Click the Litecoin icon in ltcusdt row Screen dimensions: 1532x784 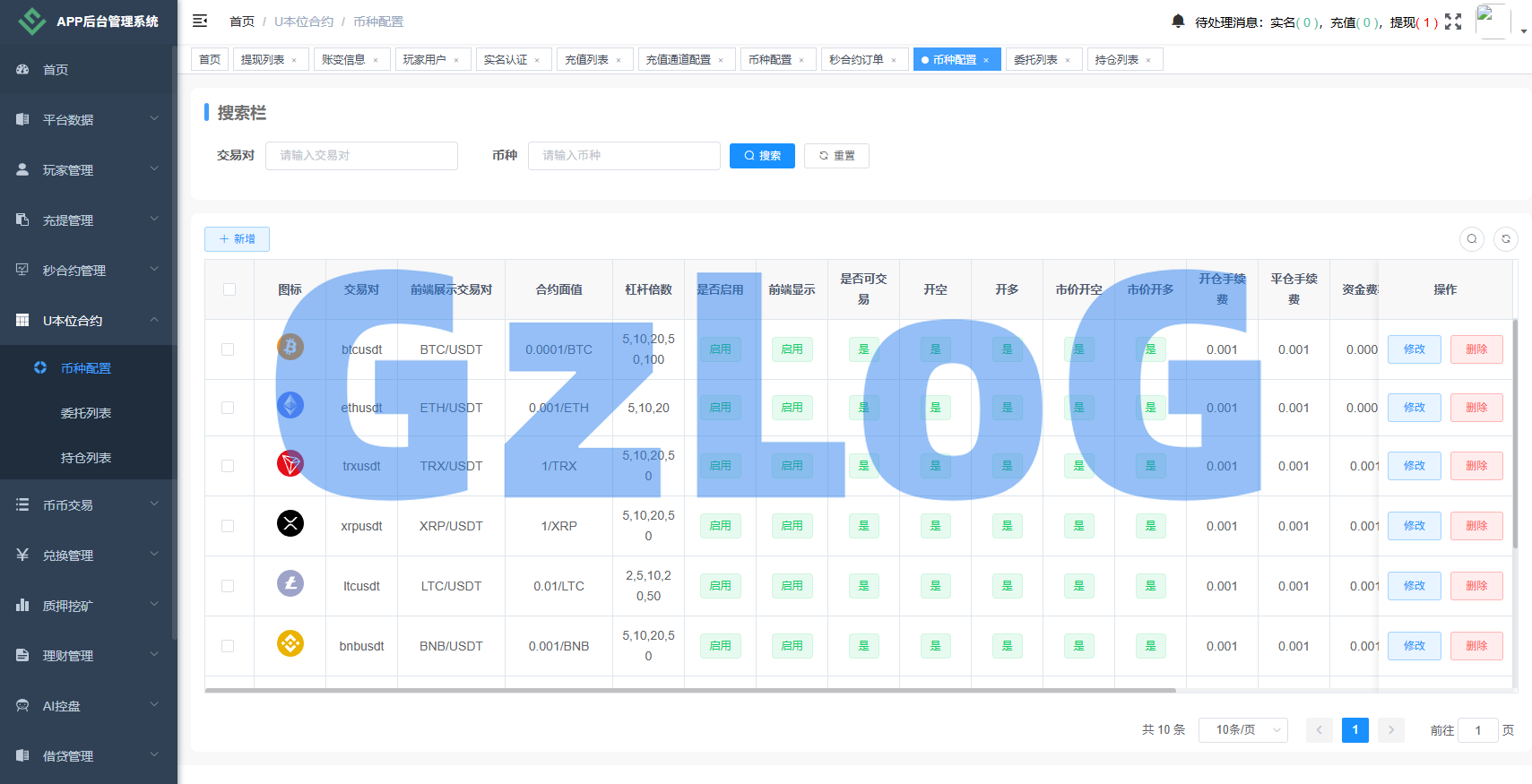pyautogui.click(x=290, y=583)
